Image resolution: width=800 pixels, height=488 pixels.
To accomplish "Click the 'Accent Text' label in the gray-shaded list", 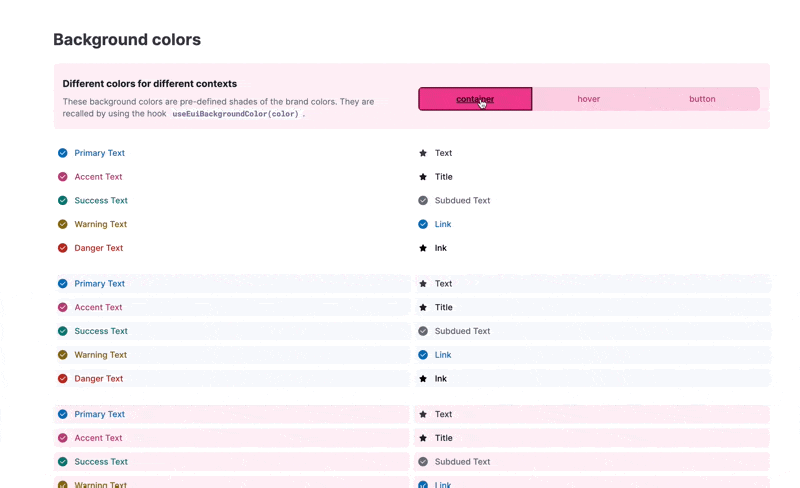I will [98, 307].
